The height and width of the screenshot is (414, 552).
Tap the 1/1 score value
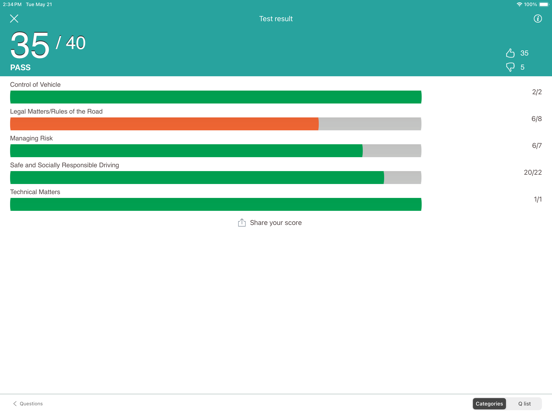point(538,199)
